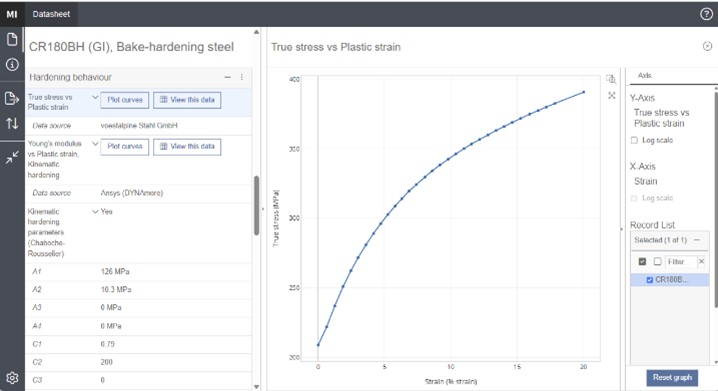Click the up-down arrows sort icon
Screen dimensions: 718x391
[x=12, y=123]
